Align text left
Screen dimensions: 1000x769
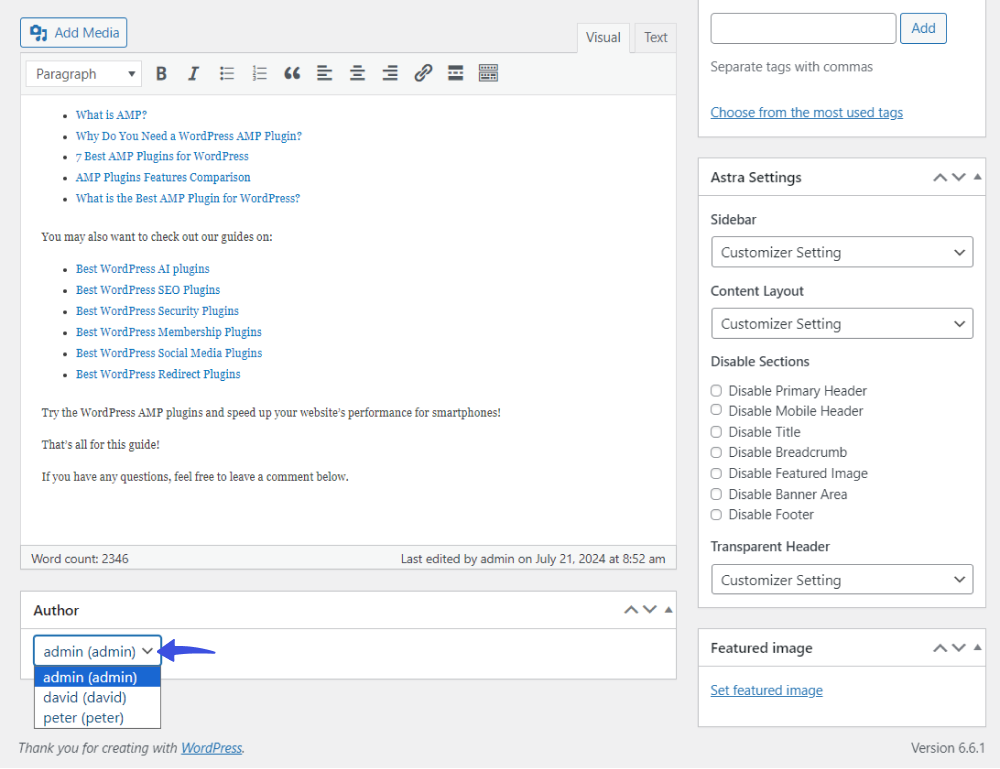pos(325,74)
